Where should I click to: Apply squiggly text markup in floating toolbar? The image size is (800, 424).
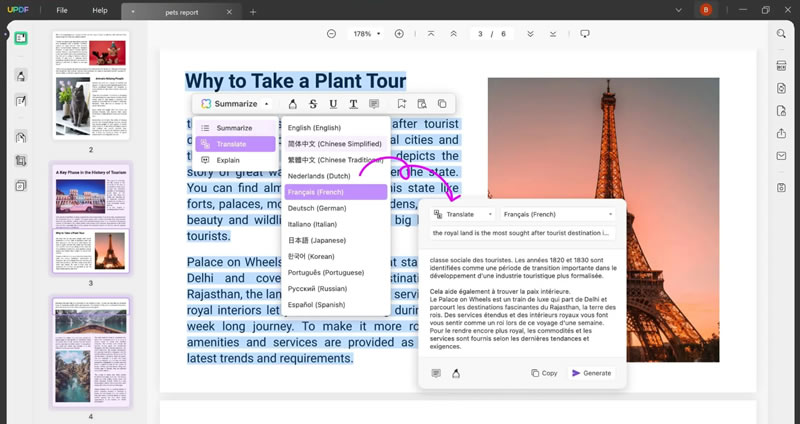coord(353,104)
